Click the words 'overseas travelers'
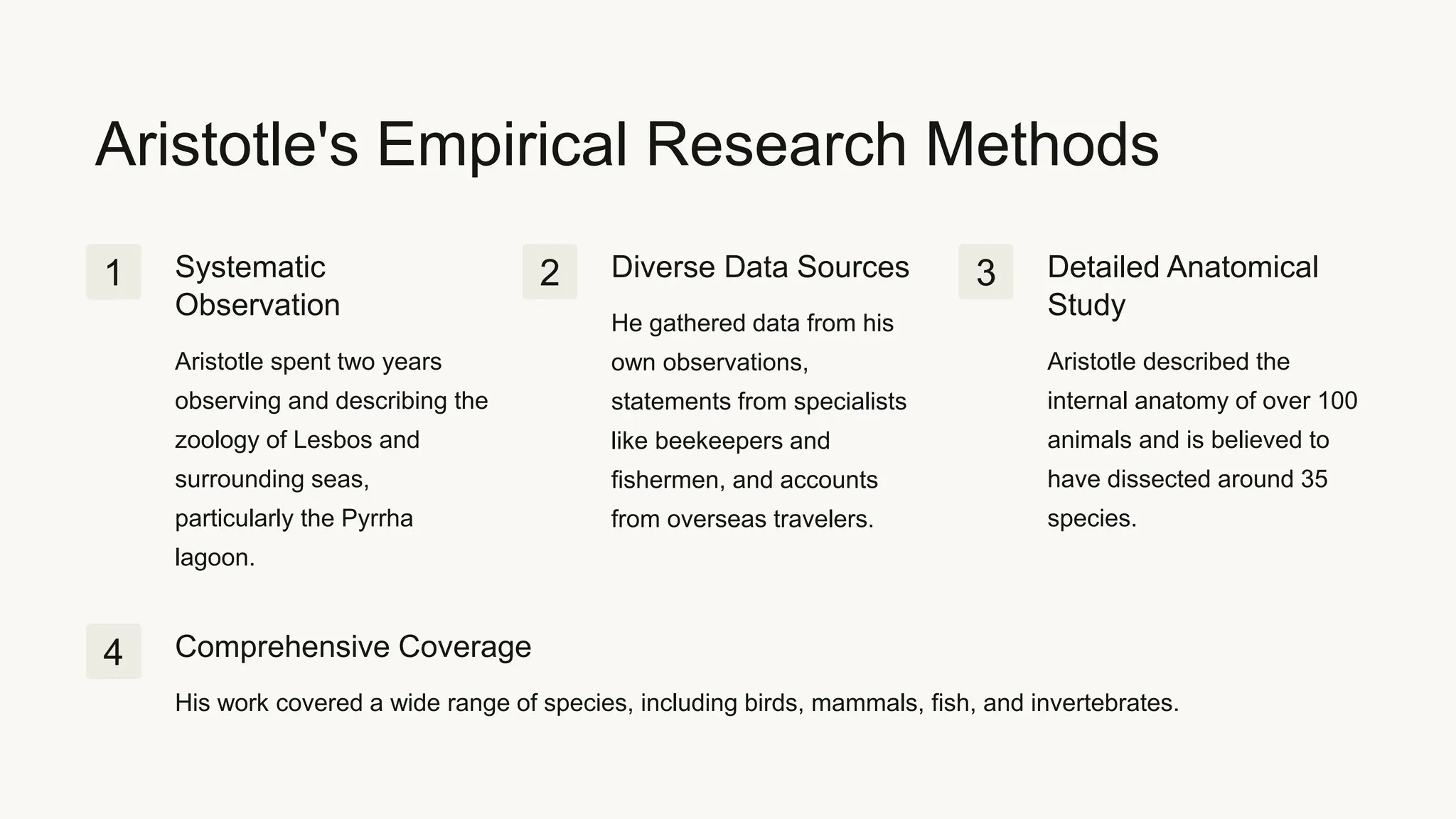This screenshot has width=1456, height=819. 770,519
